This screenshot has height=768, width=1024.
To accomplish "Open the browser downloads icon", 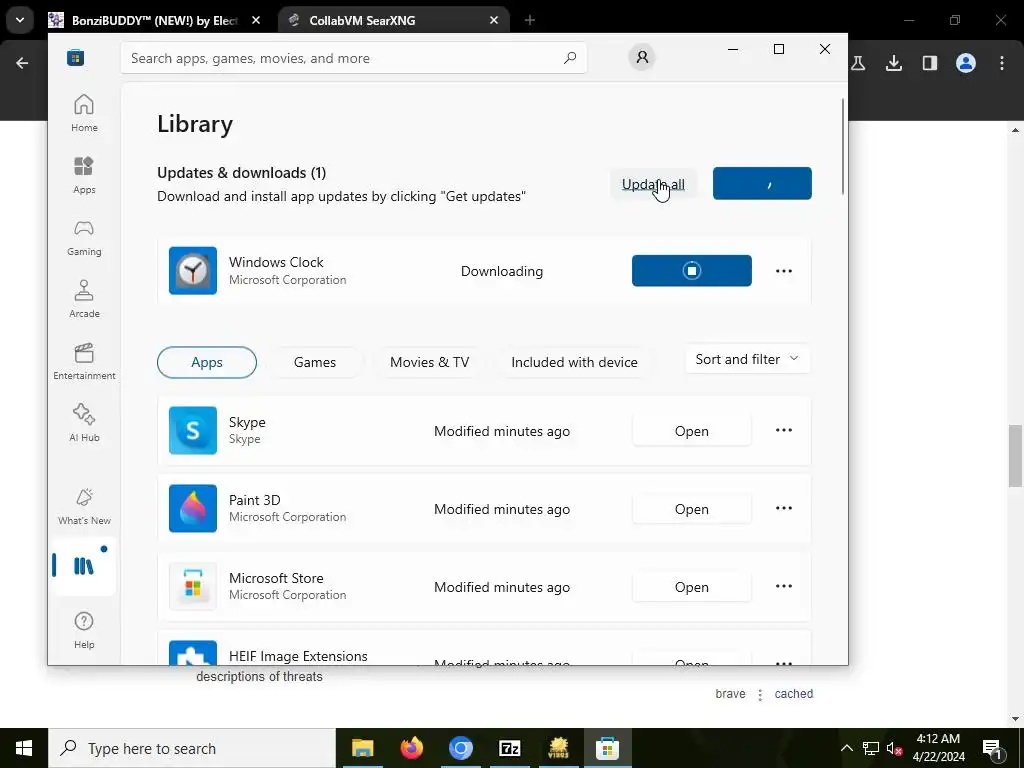I will pos(894,63).
